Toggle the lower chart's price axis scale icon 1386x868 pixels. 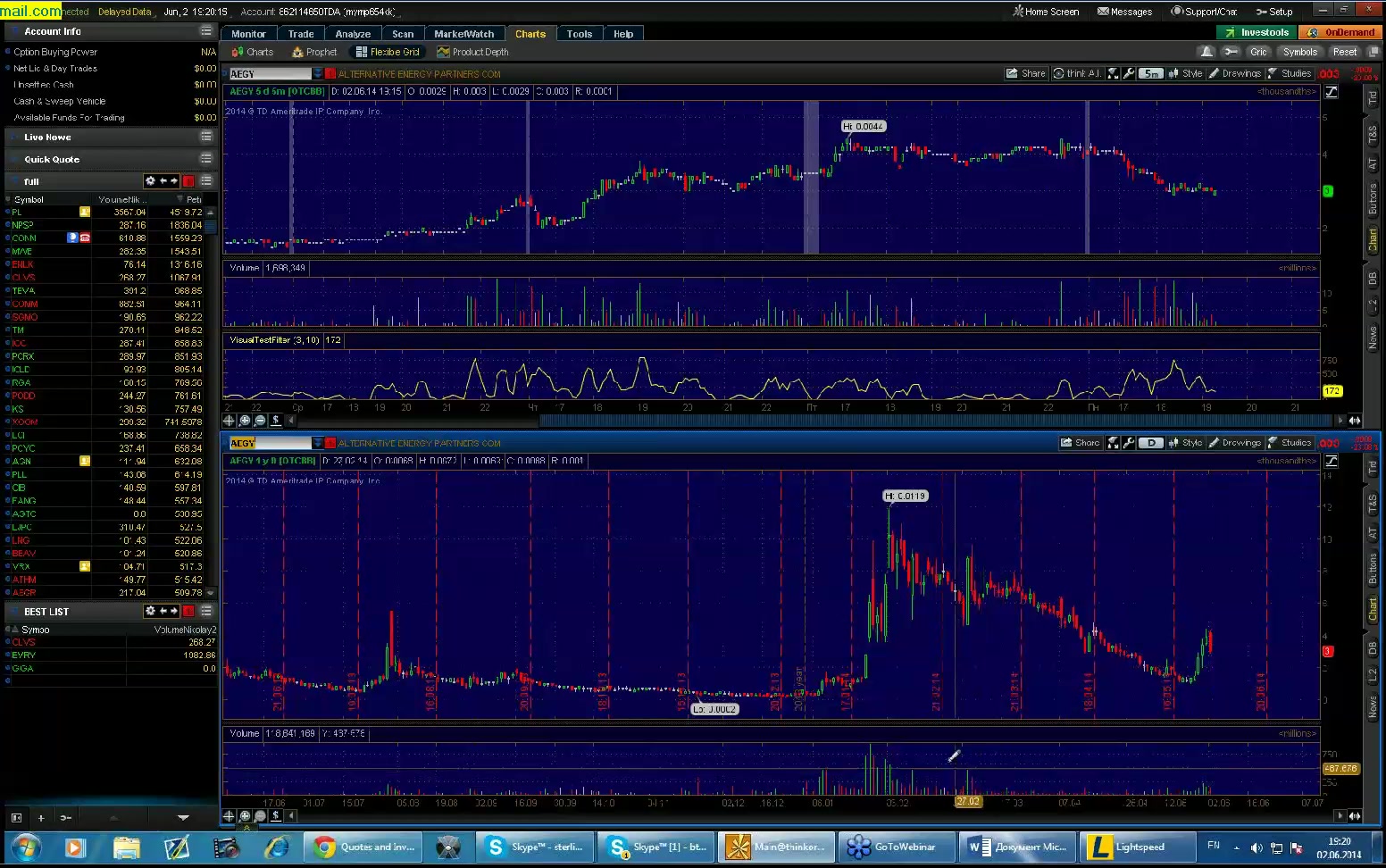point(1332,461)
